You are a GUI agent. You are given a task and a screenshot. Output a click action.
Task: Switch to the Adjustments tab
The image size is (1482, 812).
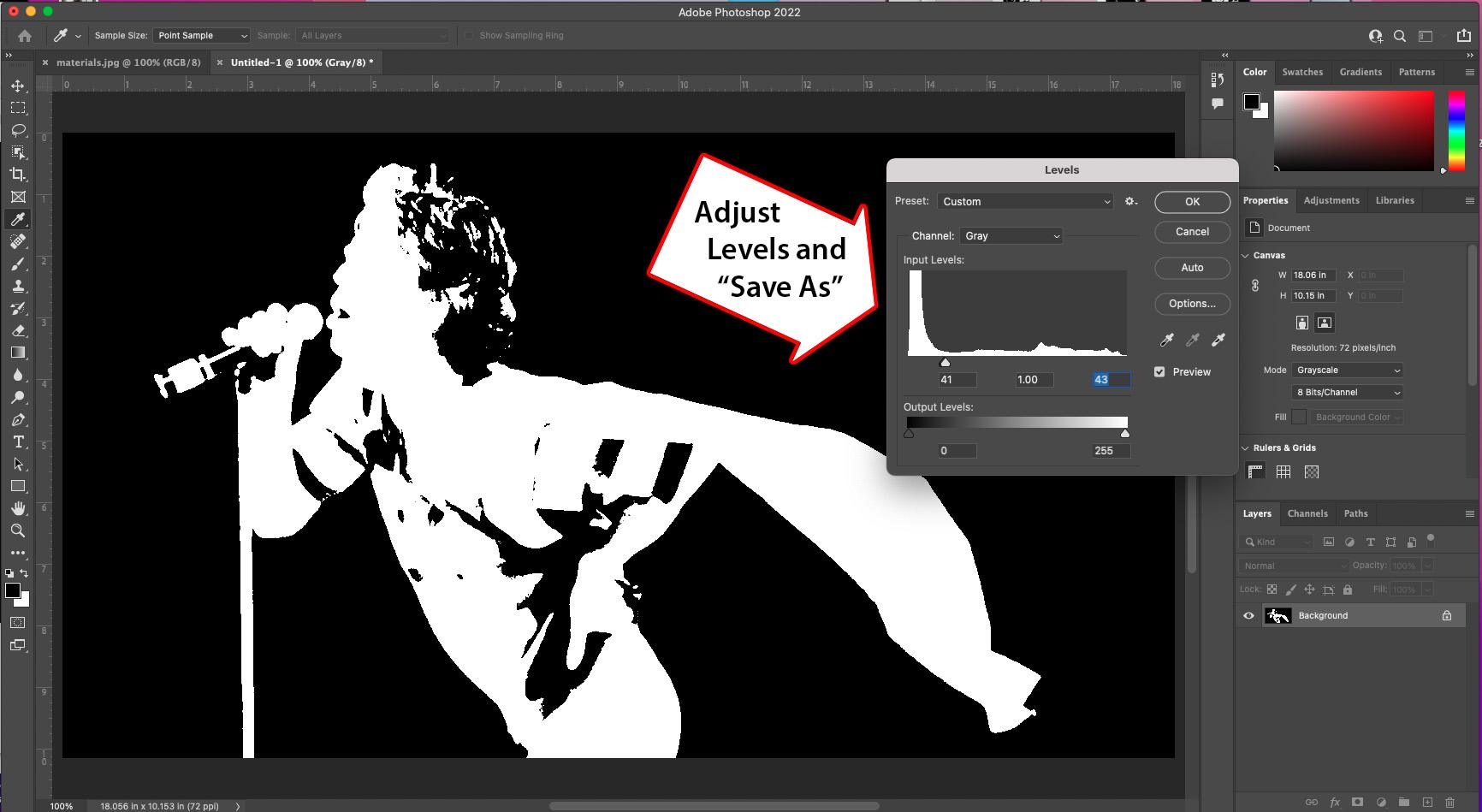pos(1331,201)
